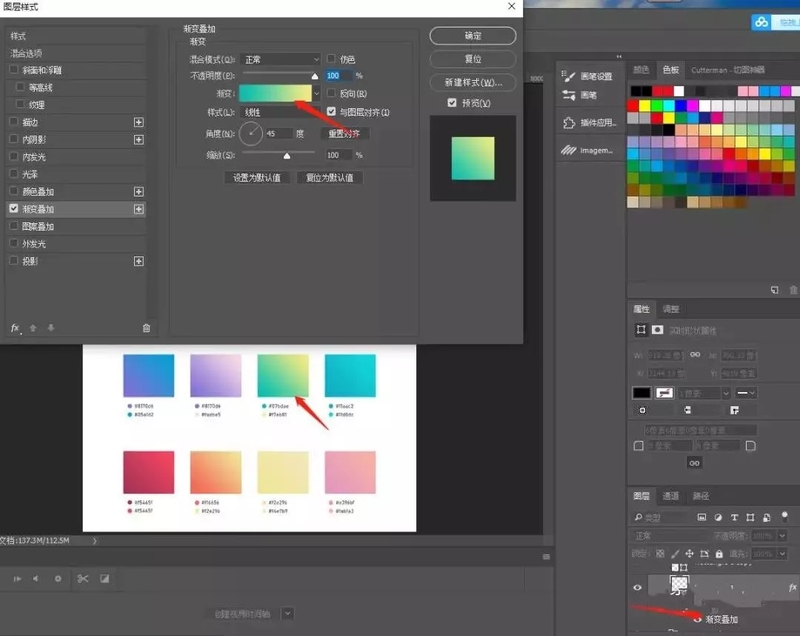Toggle 渐变叠加 effect visibility eye in layers
This screenshot has width=800, height=636.
pyautogui.click(x=697, y=619)
